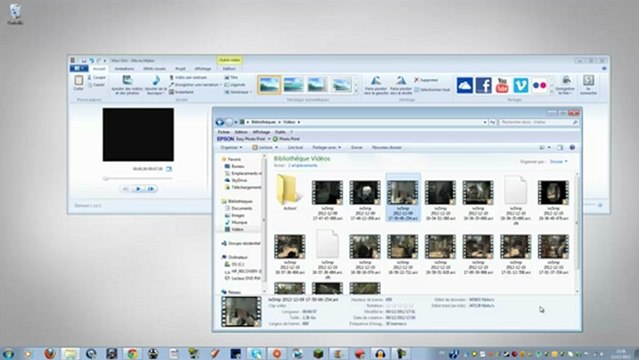Image resolution: width=639 pixels, height=360 pixels.
Task: Open Enregistrer une narration dropdown arrow
Action: tap(221, 85)
